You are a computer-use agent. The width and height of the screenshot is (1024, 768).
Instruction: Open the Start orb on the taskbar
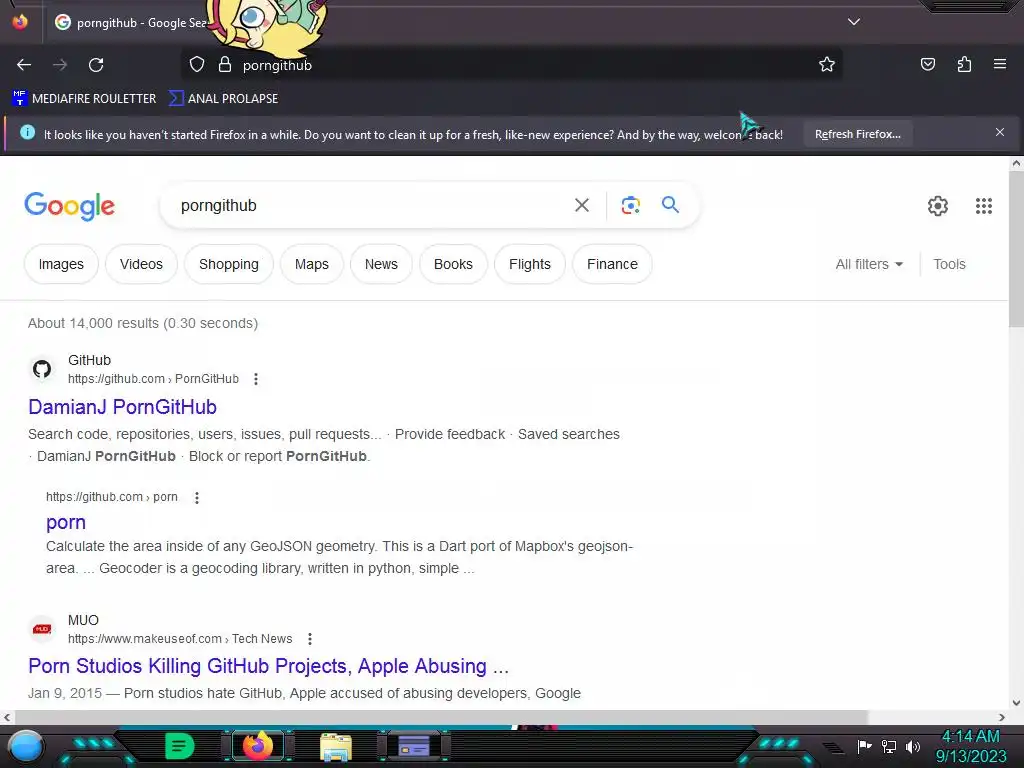[x=26, y=746]
